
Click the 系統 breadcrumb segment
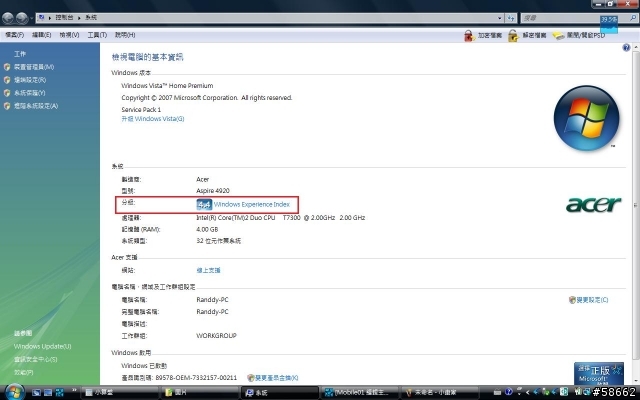(91, 18)
